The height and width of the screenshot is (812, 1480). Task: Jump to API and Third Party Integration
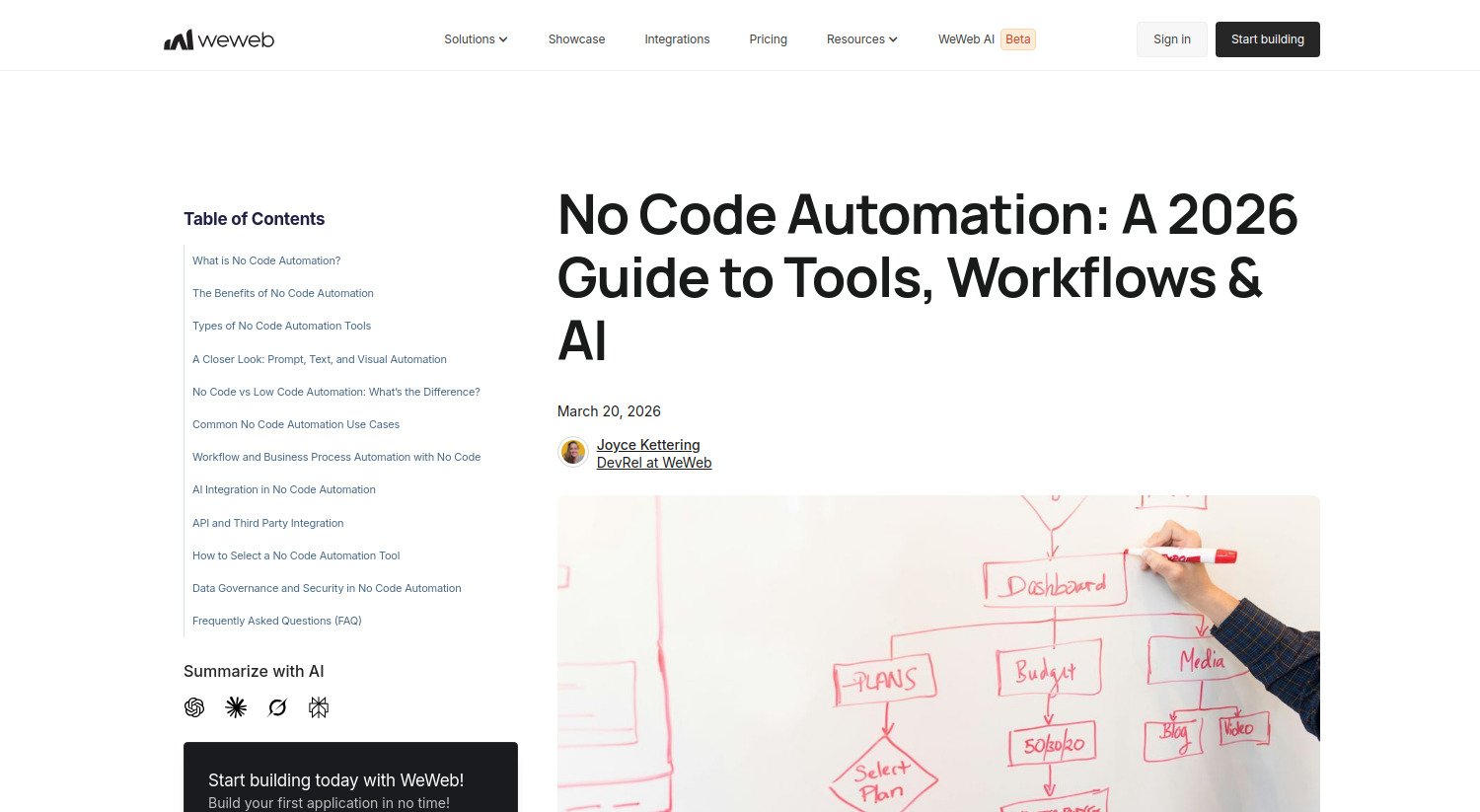pos(268,523)
